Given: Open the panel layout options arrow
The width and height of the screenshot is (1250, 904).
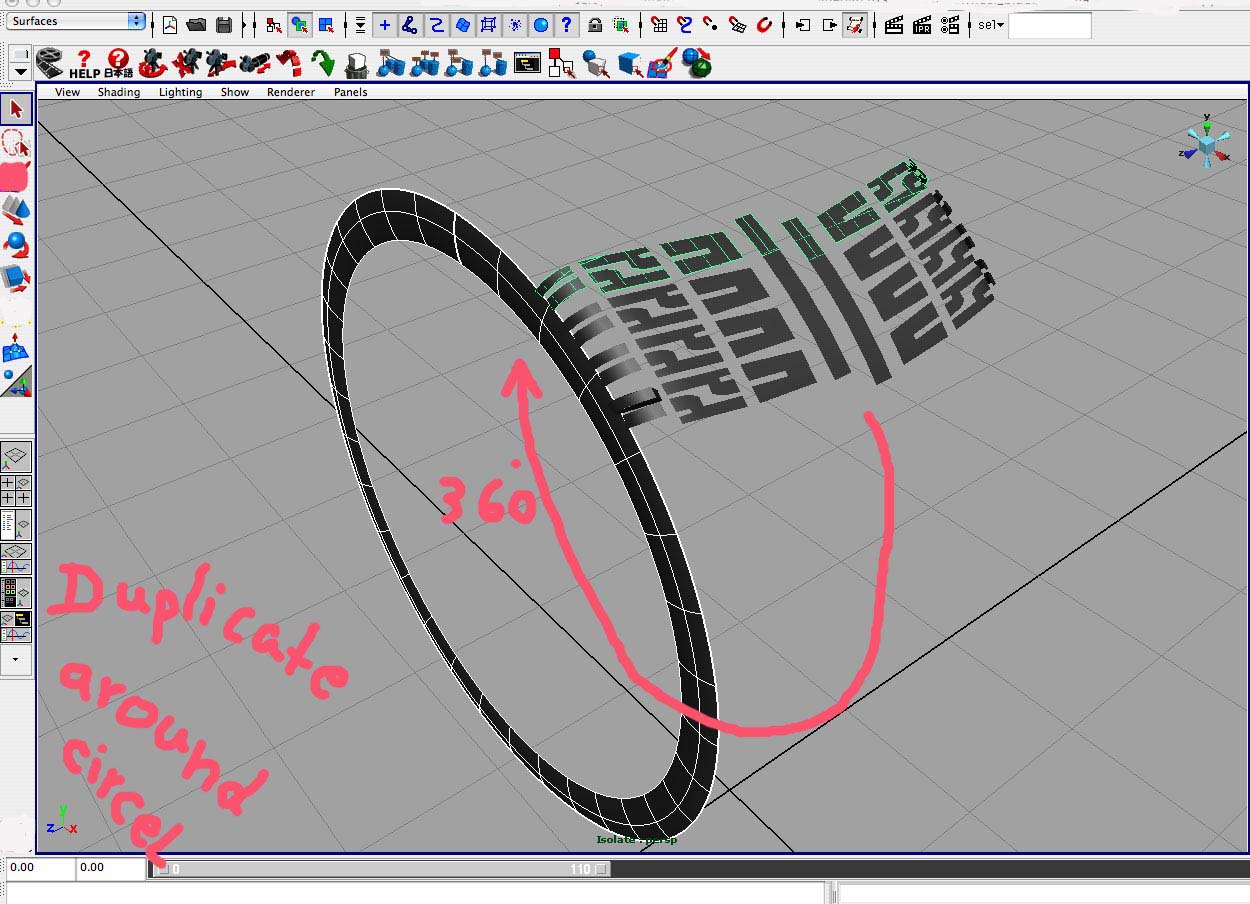Looking at the screenshot, I should (16, 660).
